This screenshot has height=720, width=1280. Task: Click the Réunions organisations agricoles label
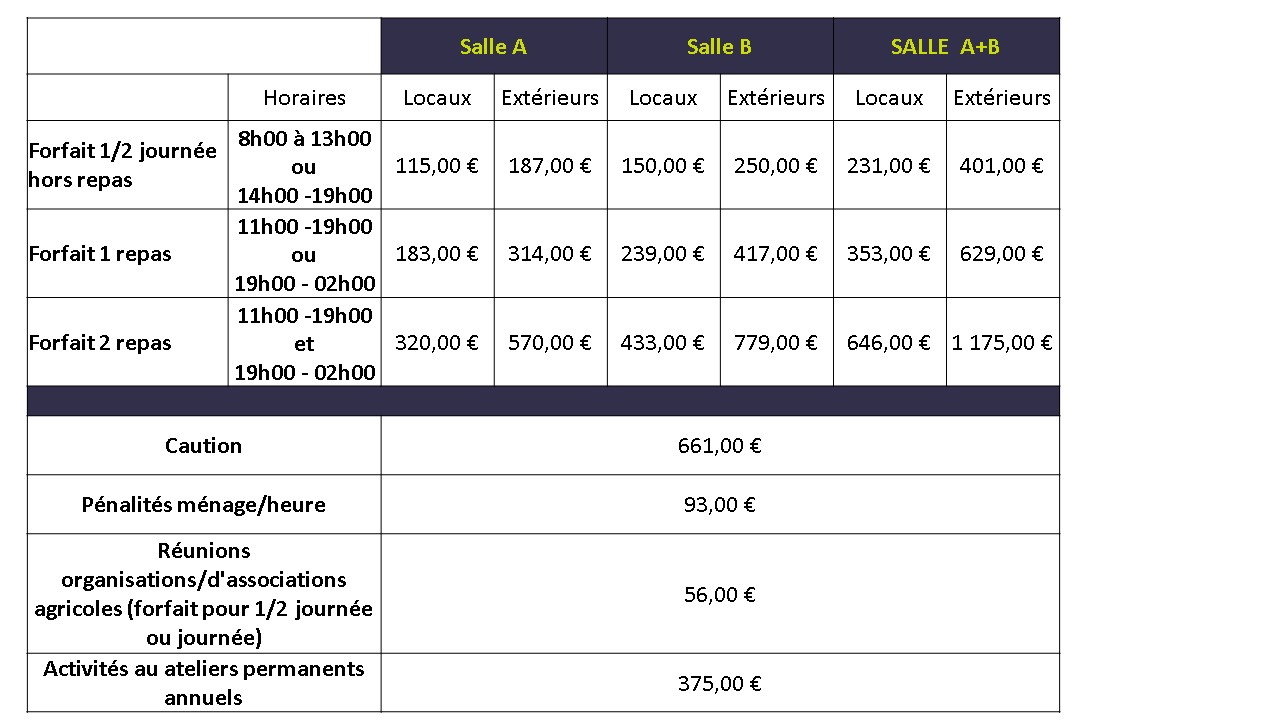click(203, 594)
